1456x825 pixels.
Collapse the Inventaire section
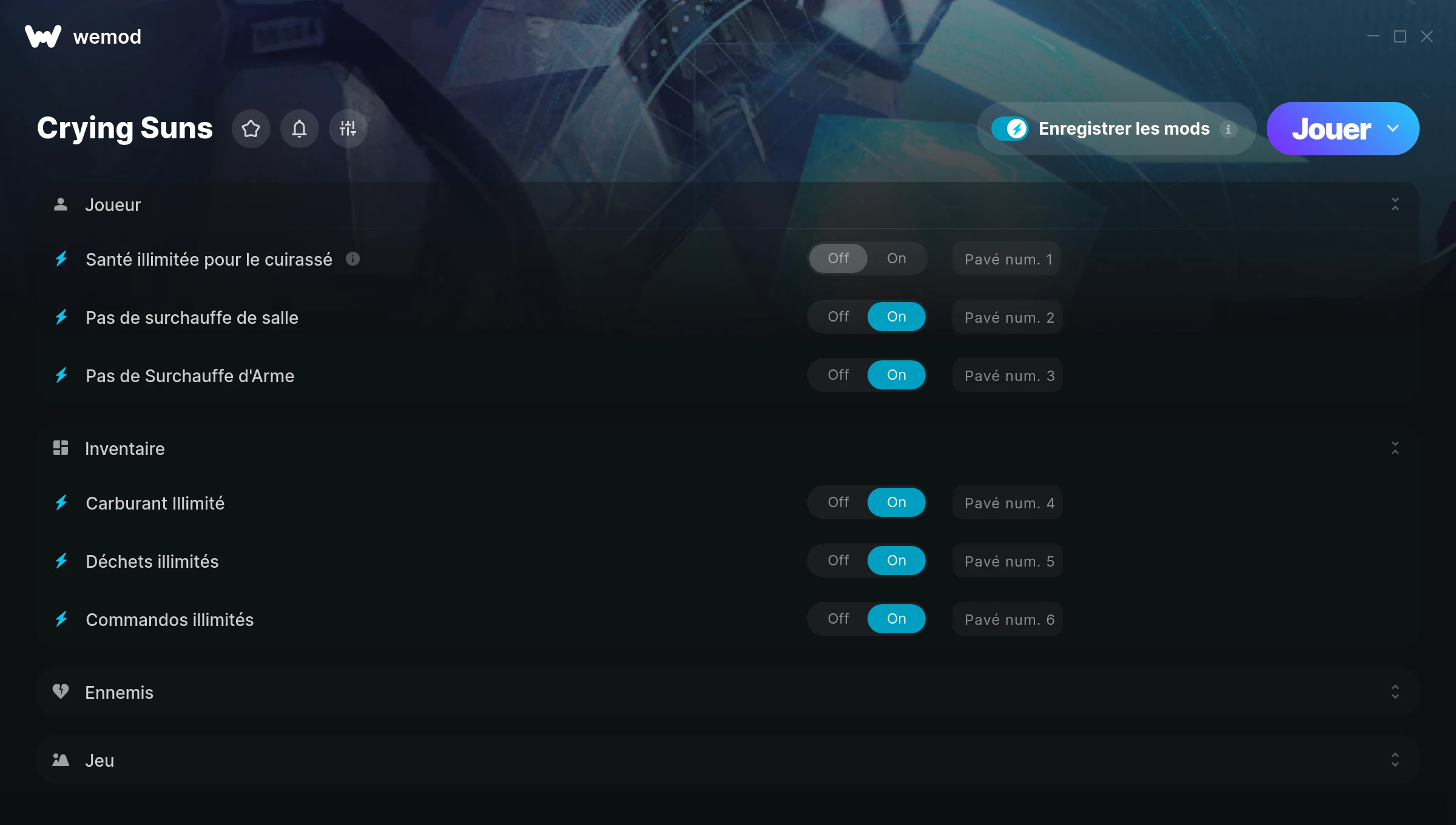[x=1395, y=448]
